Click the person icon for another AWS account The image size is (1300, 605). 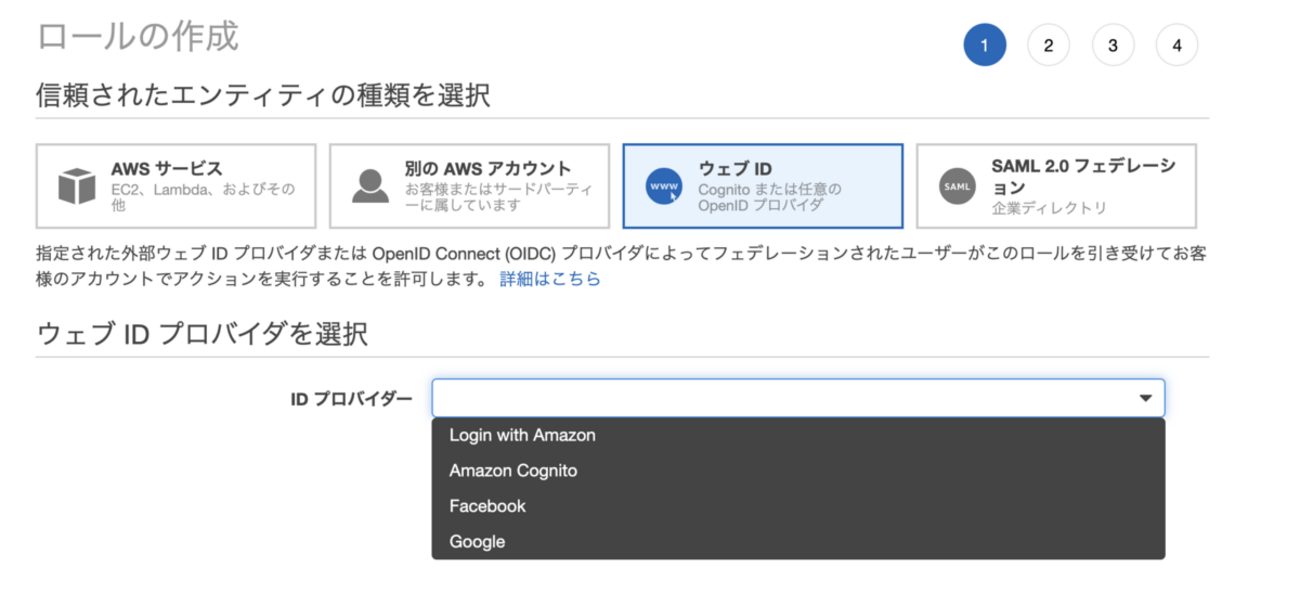click(x=370, y=185)
